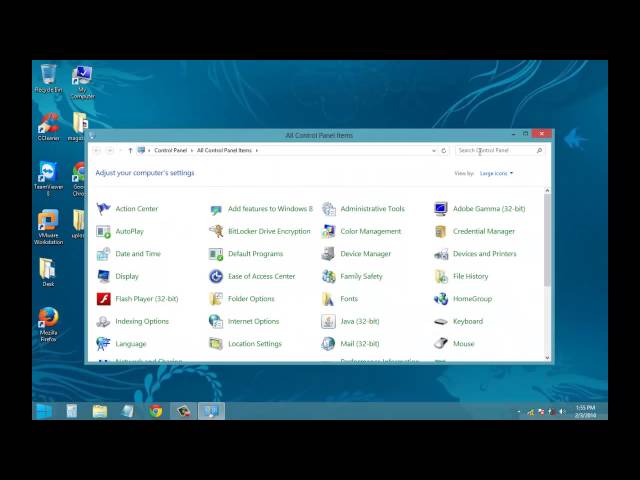The height and width of the screenshot is (480, 640).
Task: Open the HomeGroup icon
Action: coord(441,299)
